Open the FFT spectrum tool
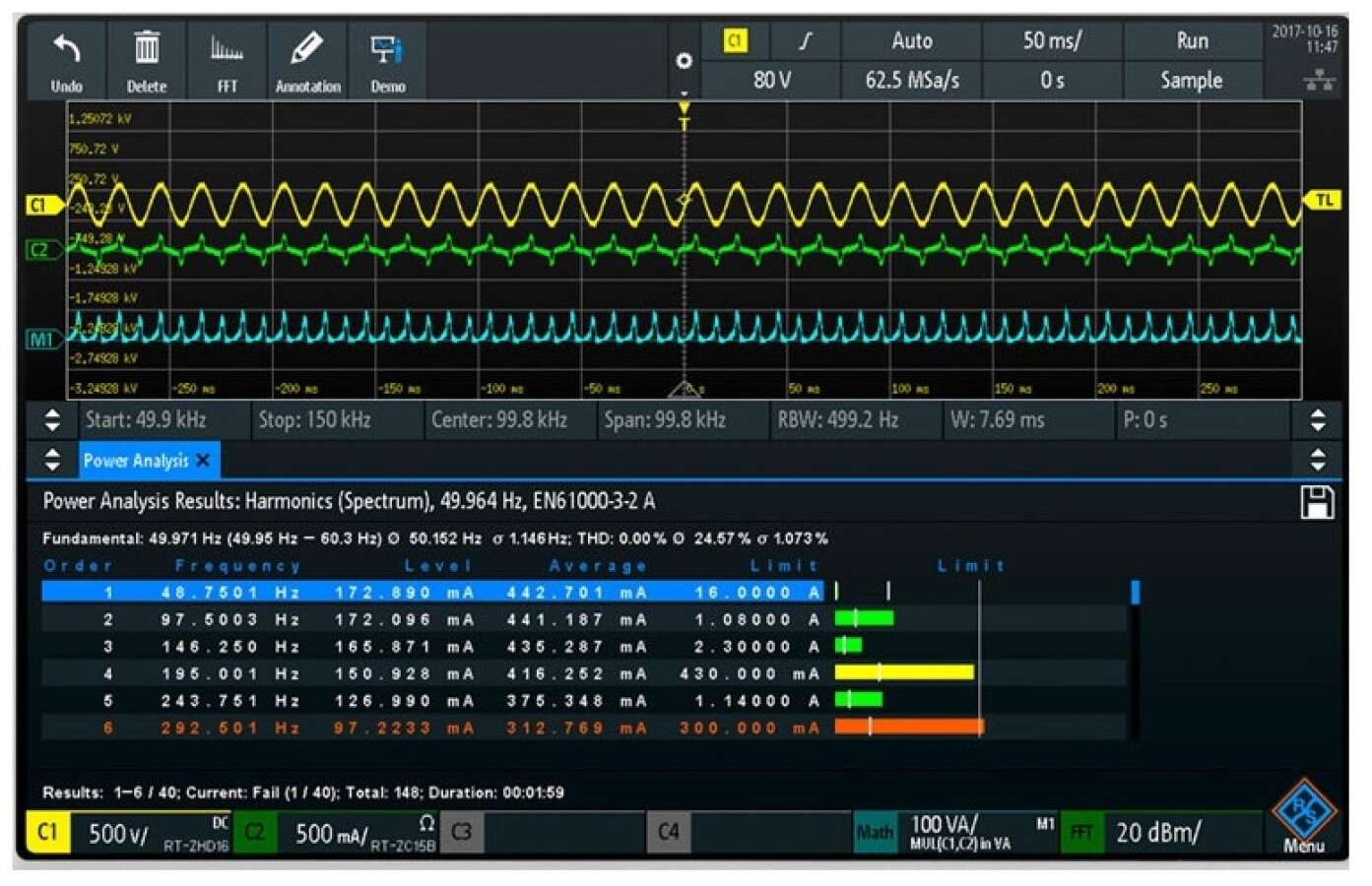The width and height of the screenshot is (1372, 886). point(228,48)
